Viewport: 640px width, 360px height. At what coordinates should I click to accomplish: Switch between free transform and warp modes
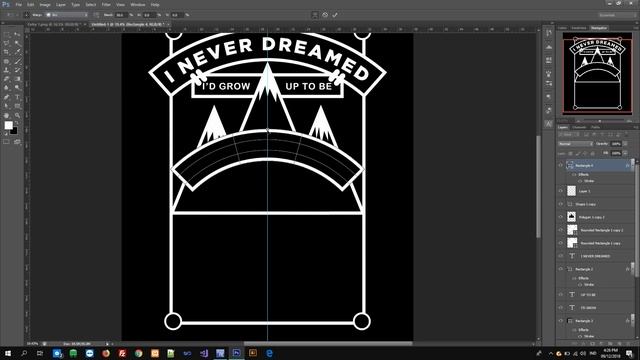(x=315, y=15)
